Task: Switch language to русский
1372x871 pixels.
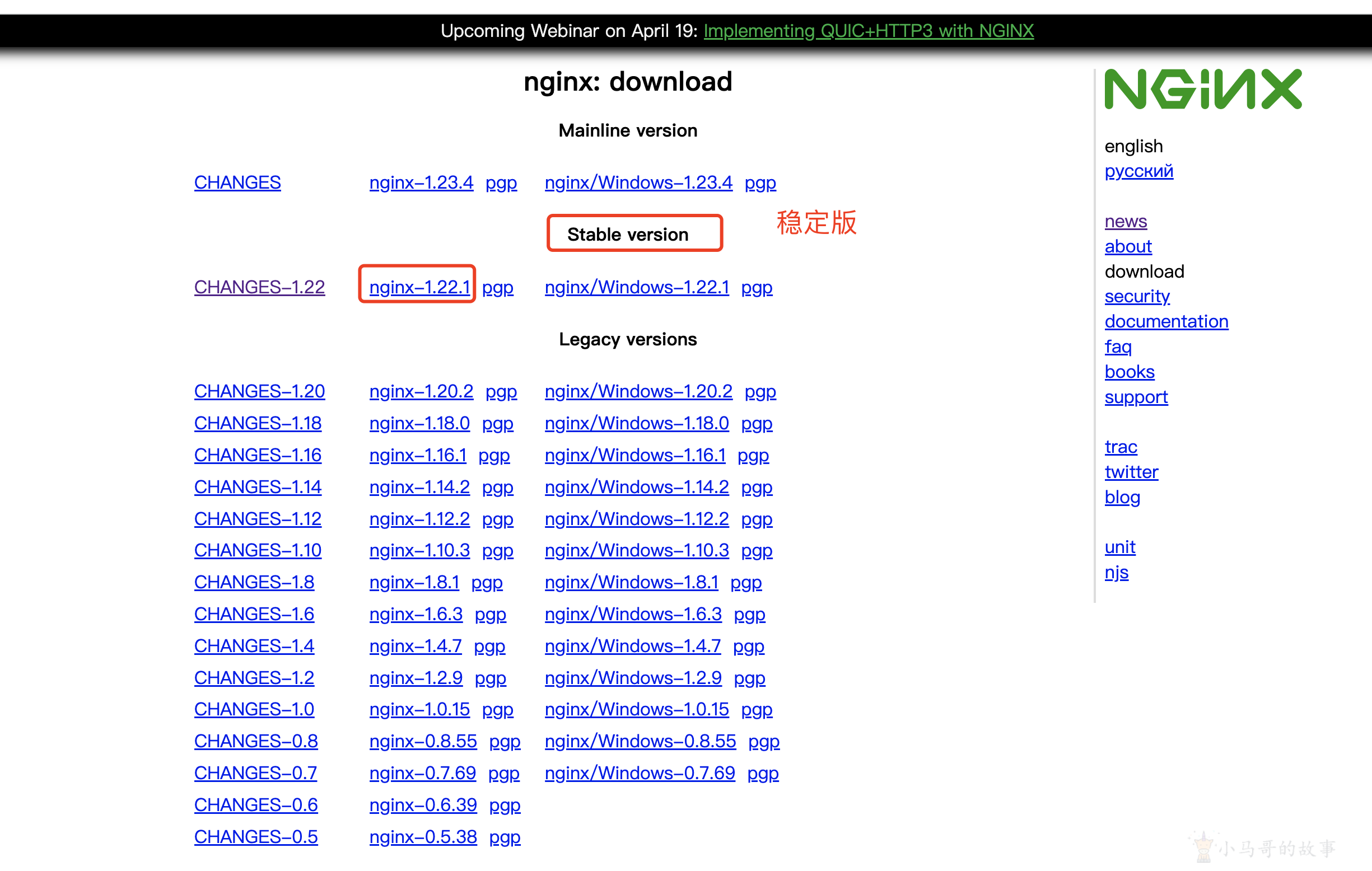Action: pyautogui.click(x=1138, y=171)
